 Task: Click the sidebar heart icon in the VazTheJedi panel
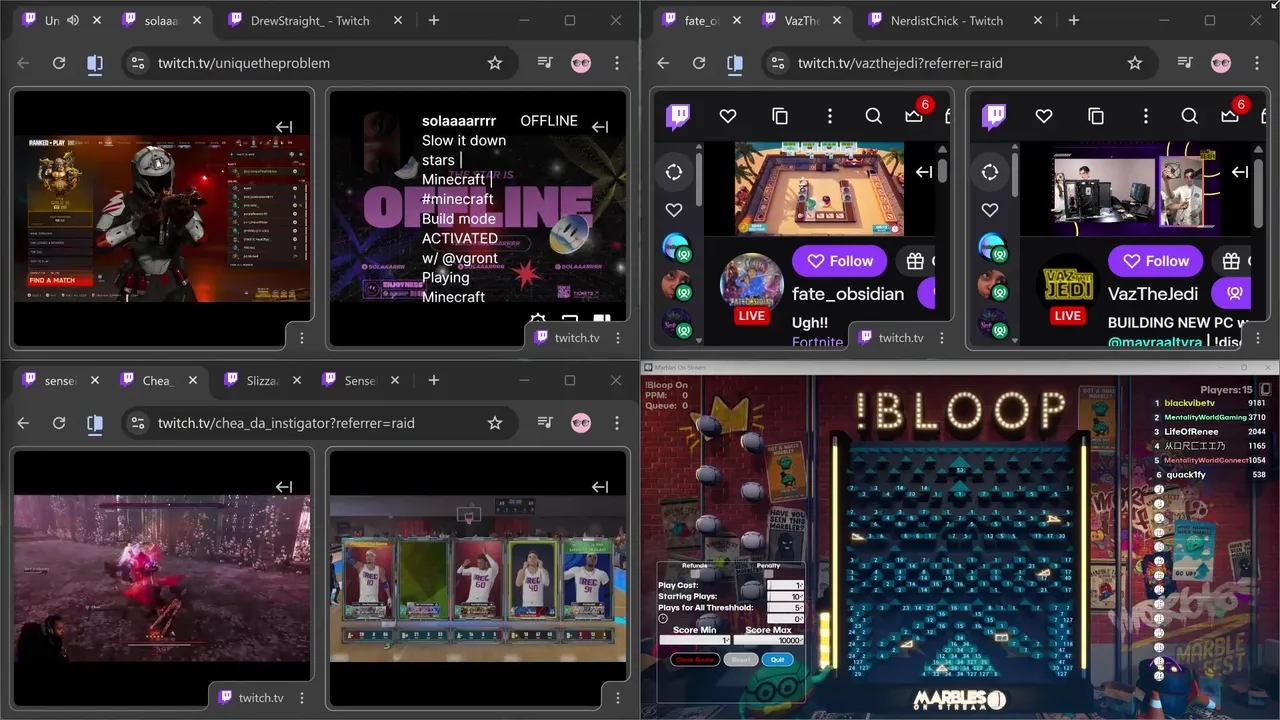pyautogui.click(x=990, y=210)
